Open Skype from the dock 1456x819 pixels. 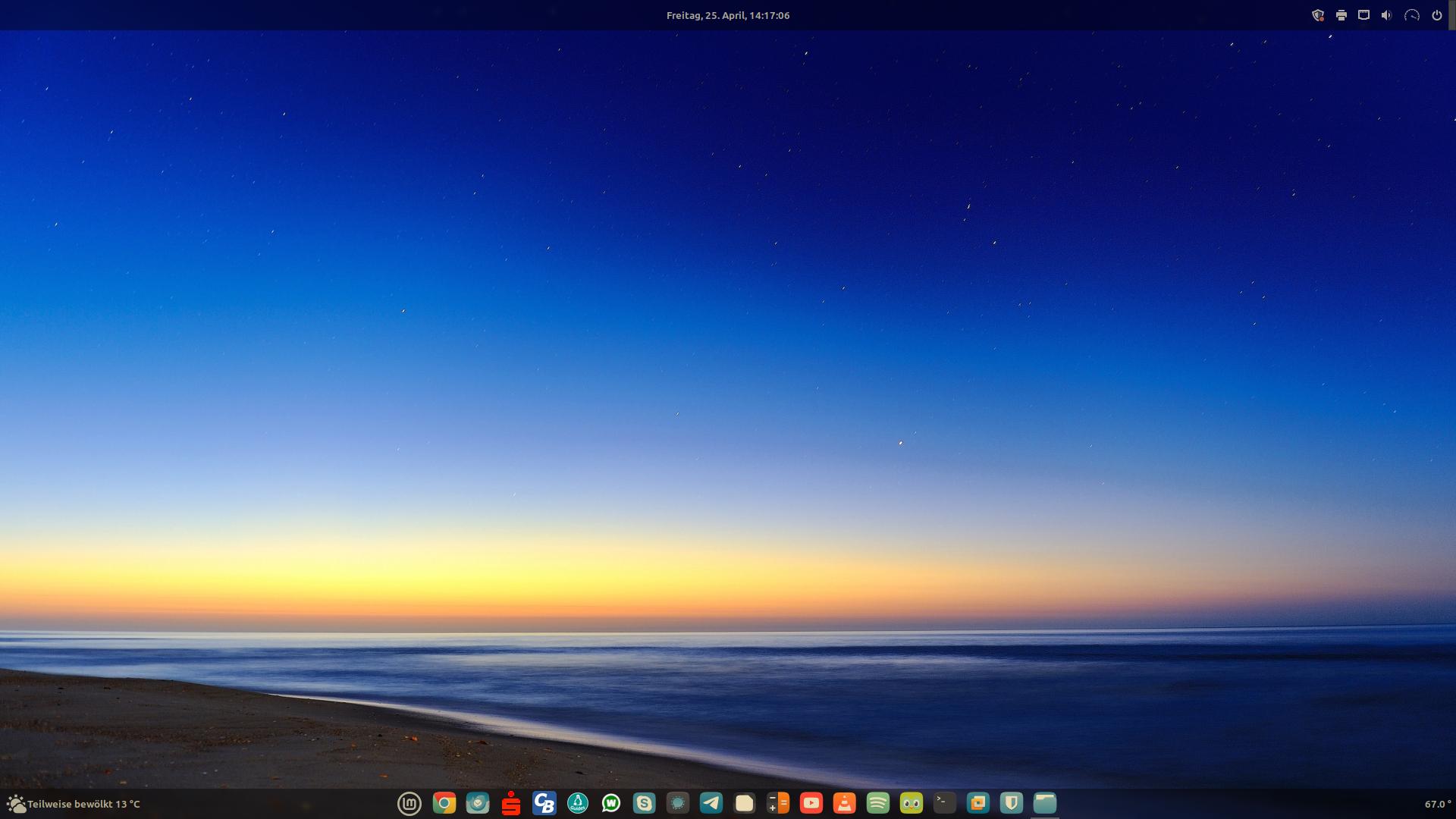click(x=645, y=803)
